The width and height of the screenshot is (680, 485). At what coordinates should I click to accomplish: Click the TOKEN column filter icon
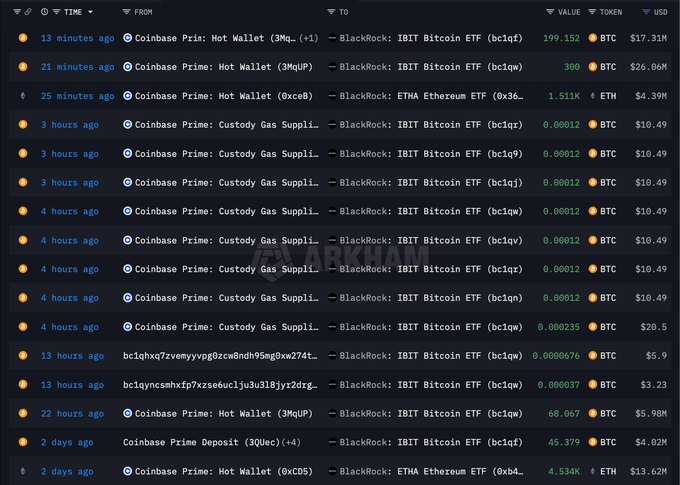(x=591, y=12)
